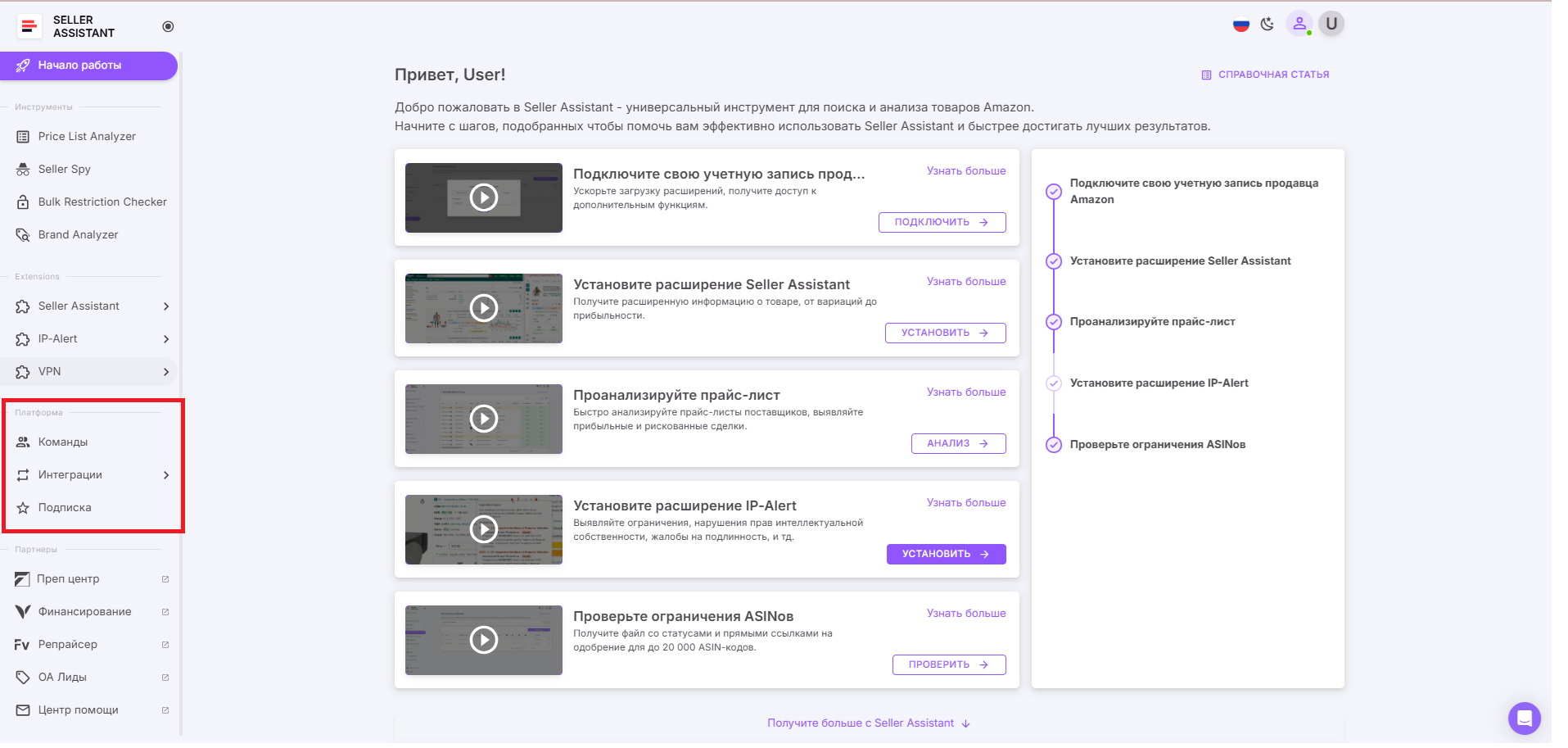Toggle dark mode with the moon icon
This screenshot has height=748, width=1568.
pos(1268,24)
